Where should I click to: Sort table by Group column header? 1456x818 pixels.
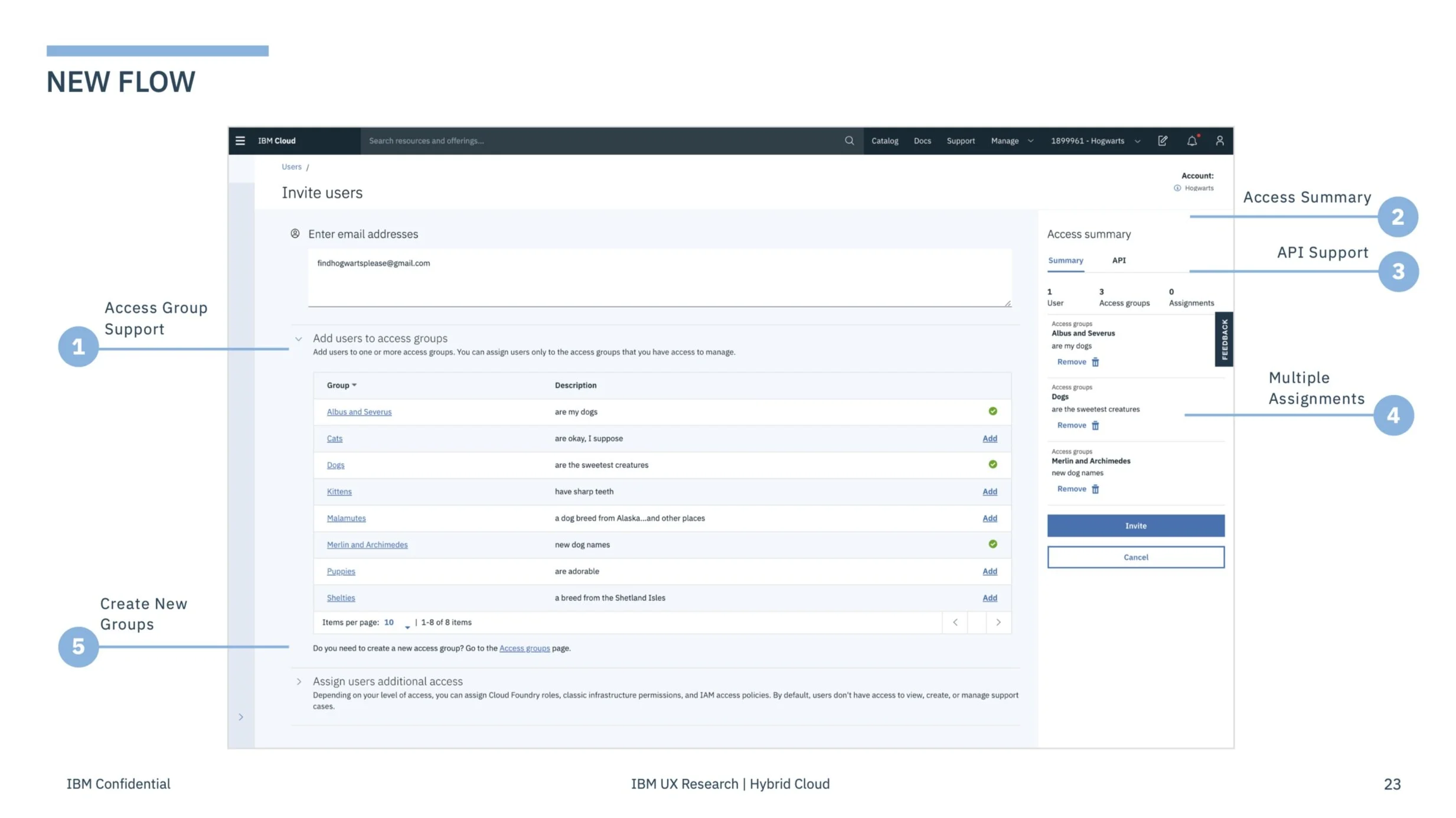[x=341, y=385]
